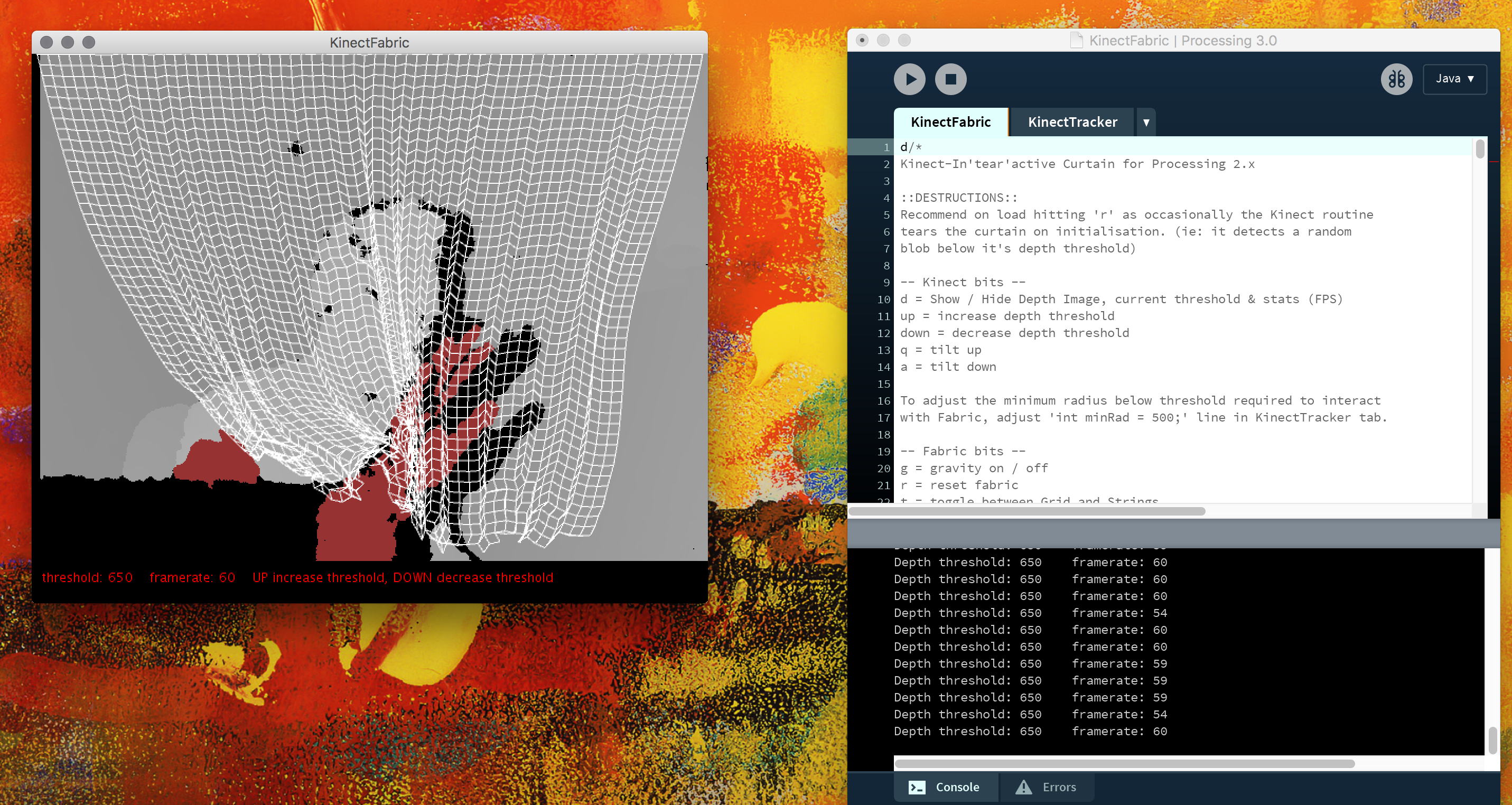Viewport: 1512px width, 805px height.
Task: Click the document icon in Processing title
Action: (x=1077, y=40)
